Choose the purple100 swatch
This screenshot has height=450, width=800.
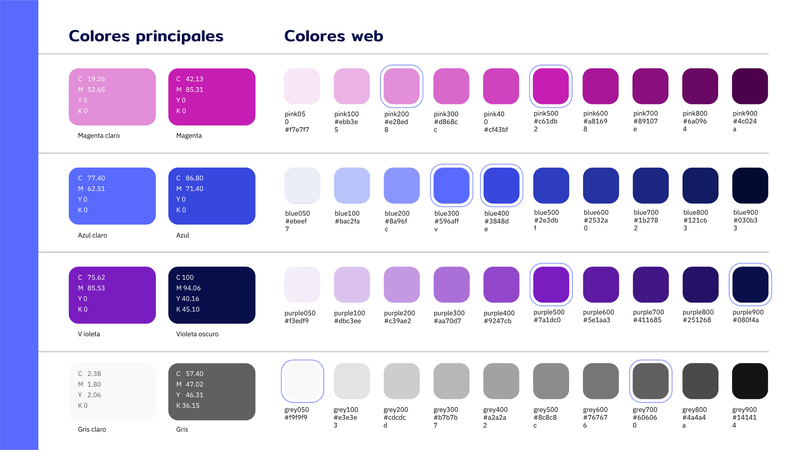[x=352, y=284]
